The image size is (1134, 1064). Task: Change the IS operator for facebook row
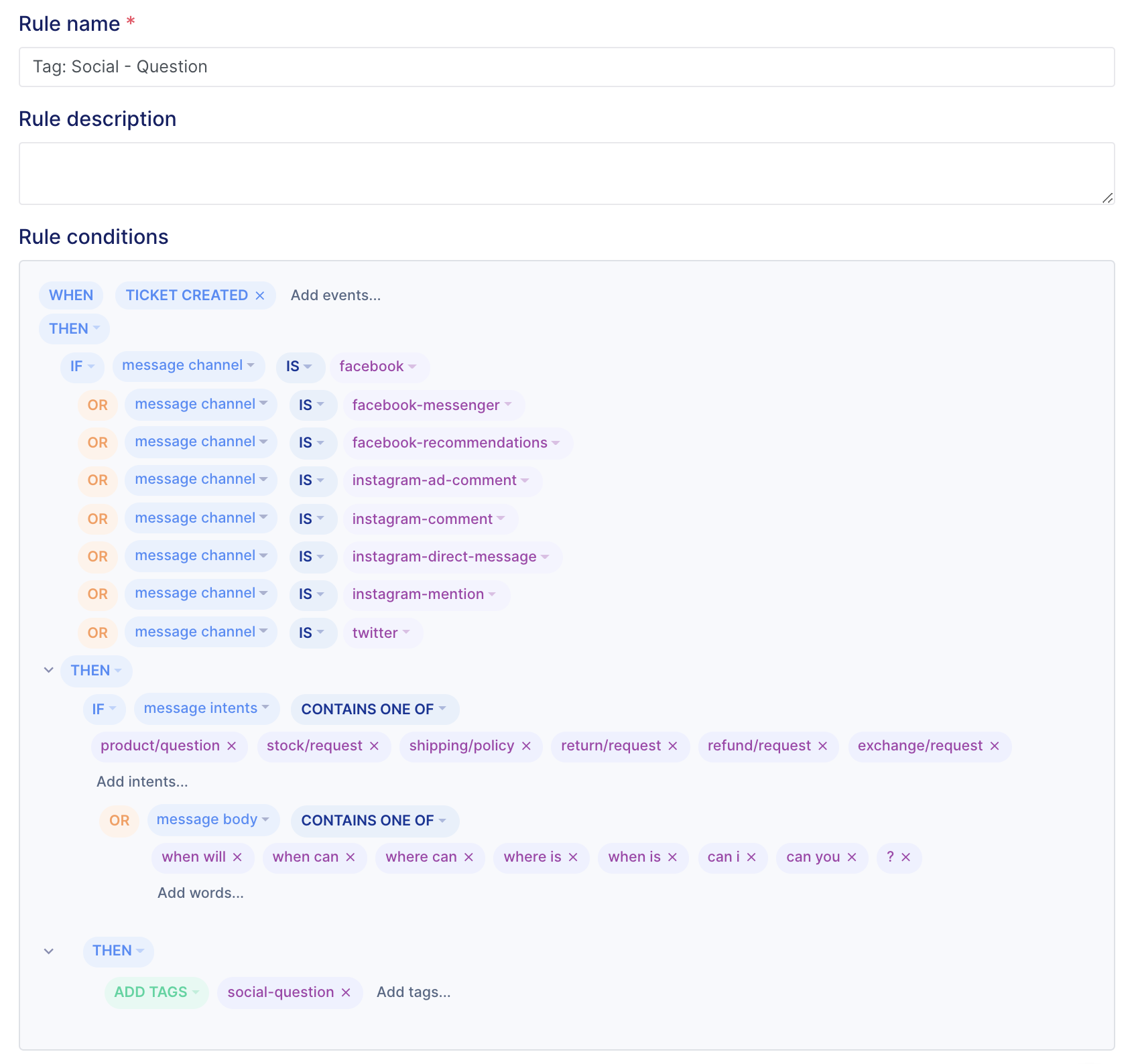tap(300, 367)
